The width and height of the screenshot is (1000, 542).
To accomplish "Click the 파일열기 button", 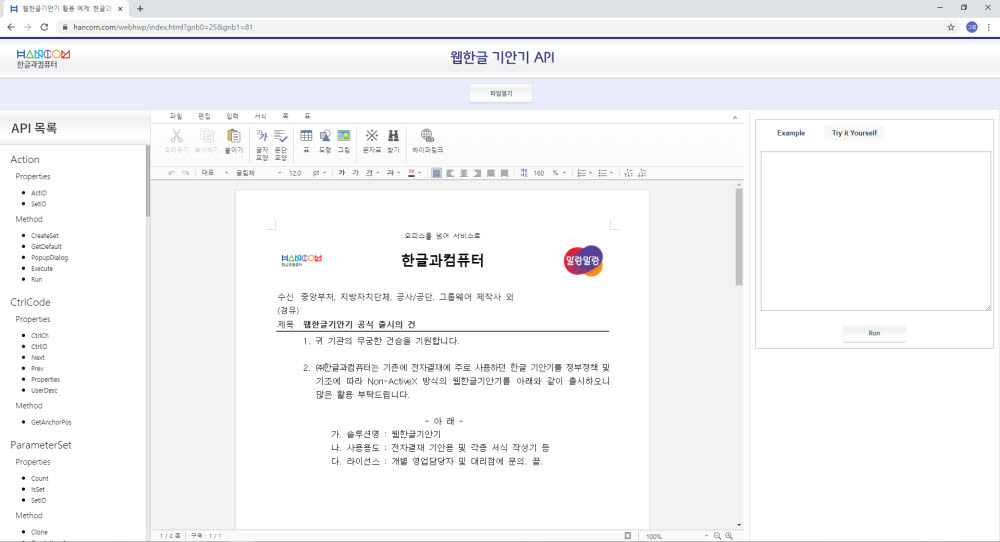I will pos(501,93).
